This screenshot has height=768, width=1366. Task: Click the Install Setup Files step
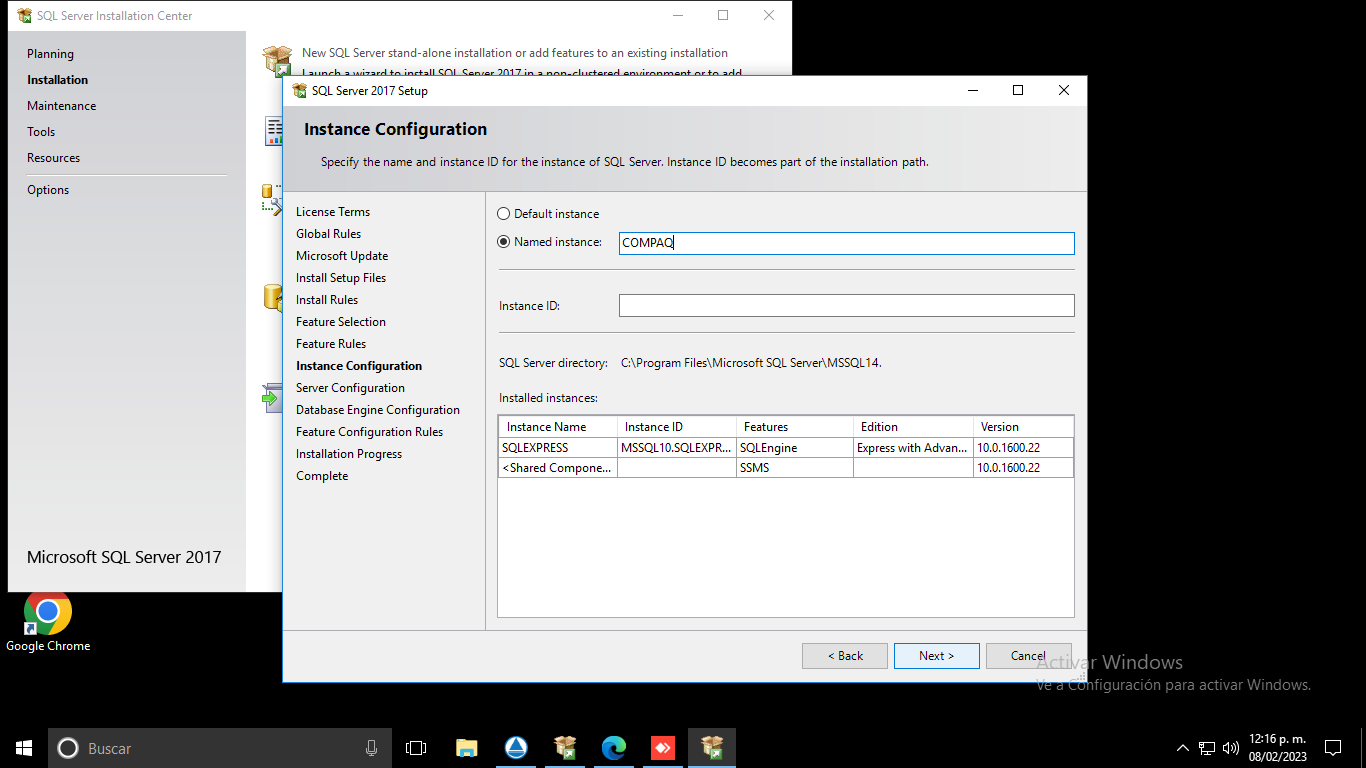[341, 278]
